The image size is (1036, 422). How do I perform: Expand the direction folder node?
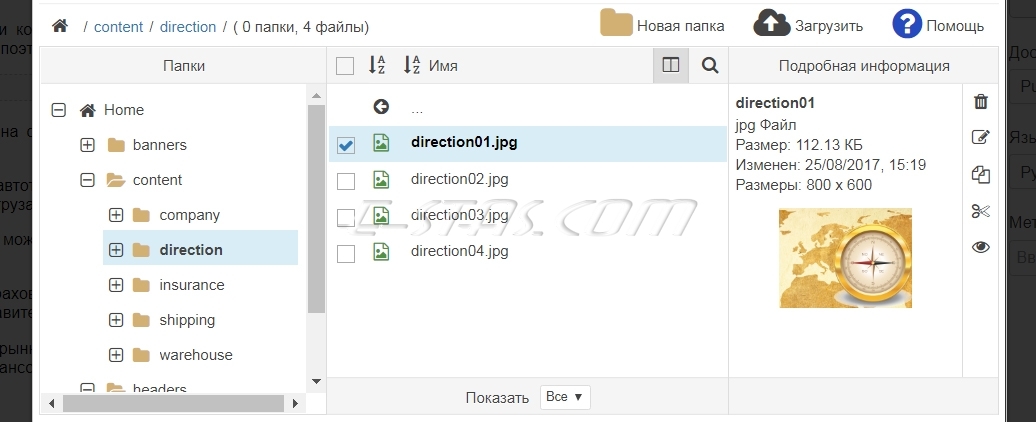coord(116,250)
